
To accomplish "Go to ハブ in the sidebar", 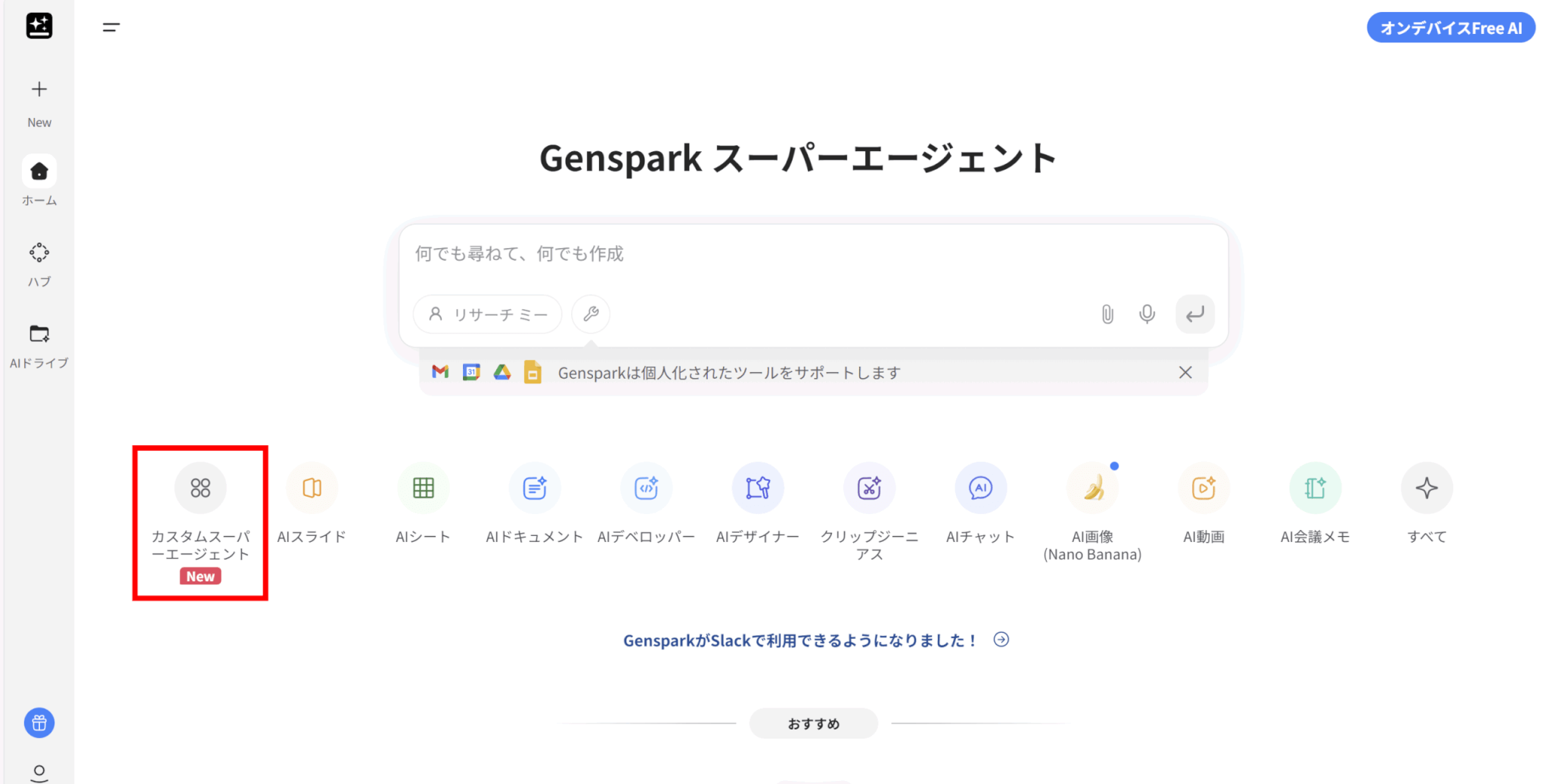I will point(39,265).
